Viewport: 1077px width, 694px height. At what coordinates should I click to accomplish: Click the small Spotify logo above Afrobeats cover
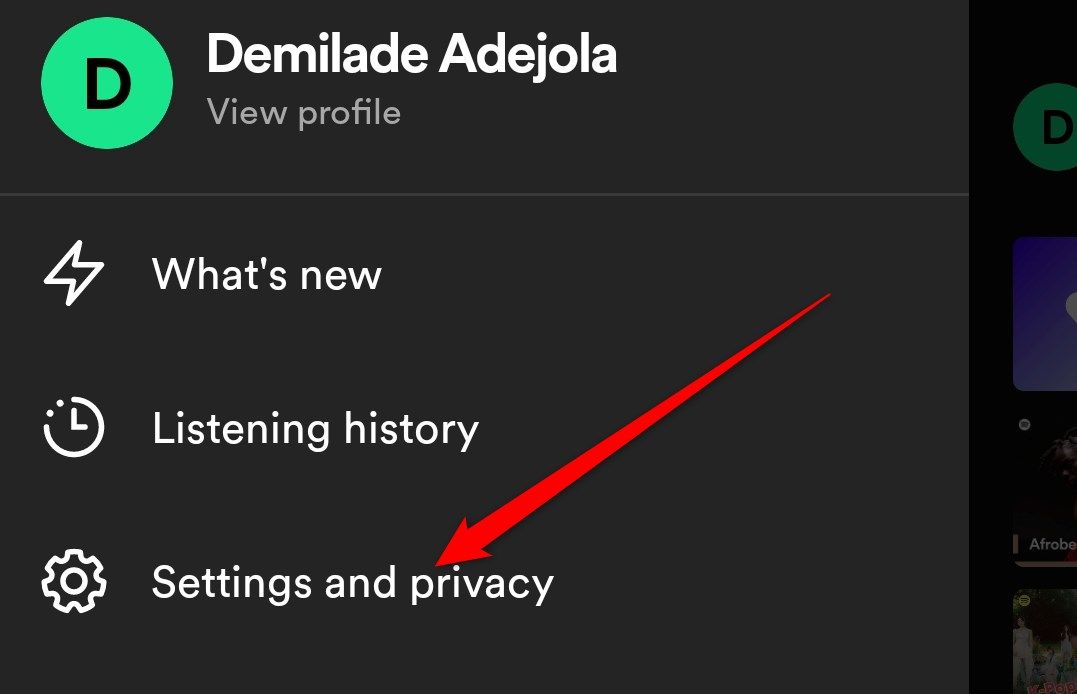(1024, 424)
